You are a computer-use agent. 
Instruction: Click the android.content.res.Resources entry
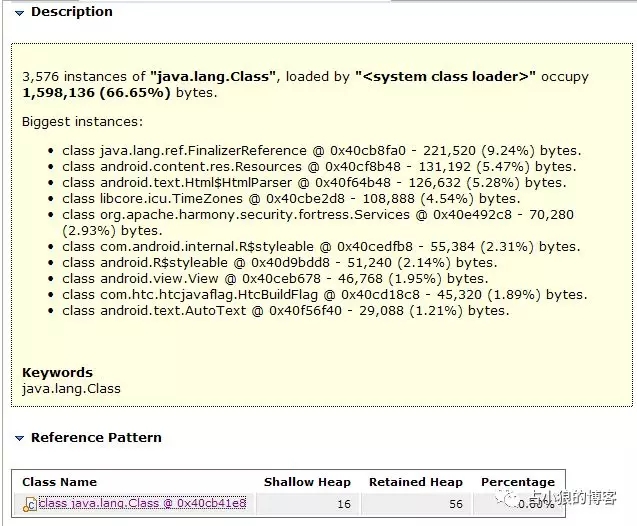319,167
